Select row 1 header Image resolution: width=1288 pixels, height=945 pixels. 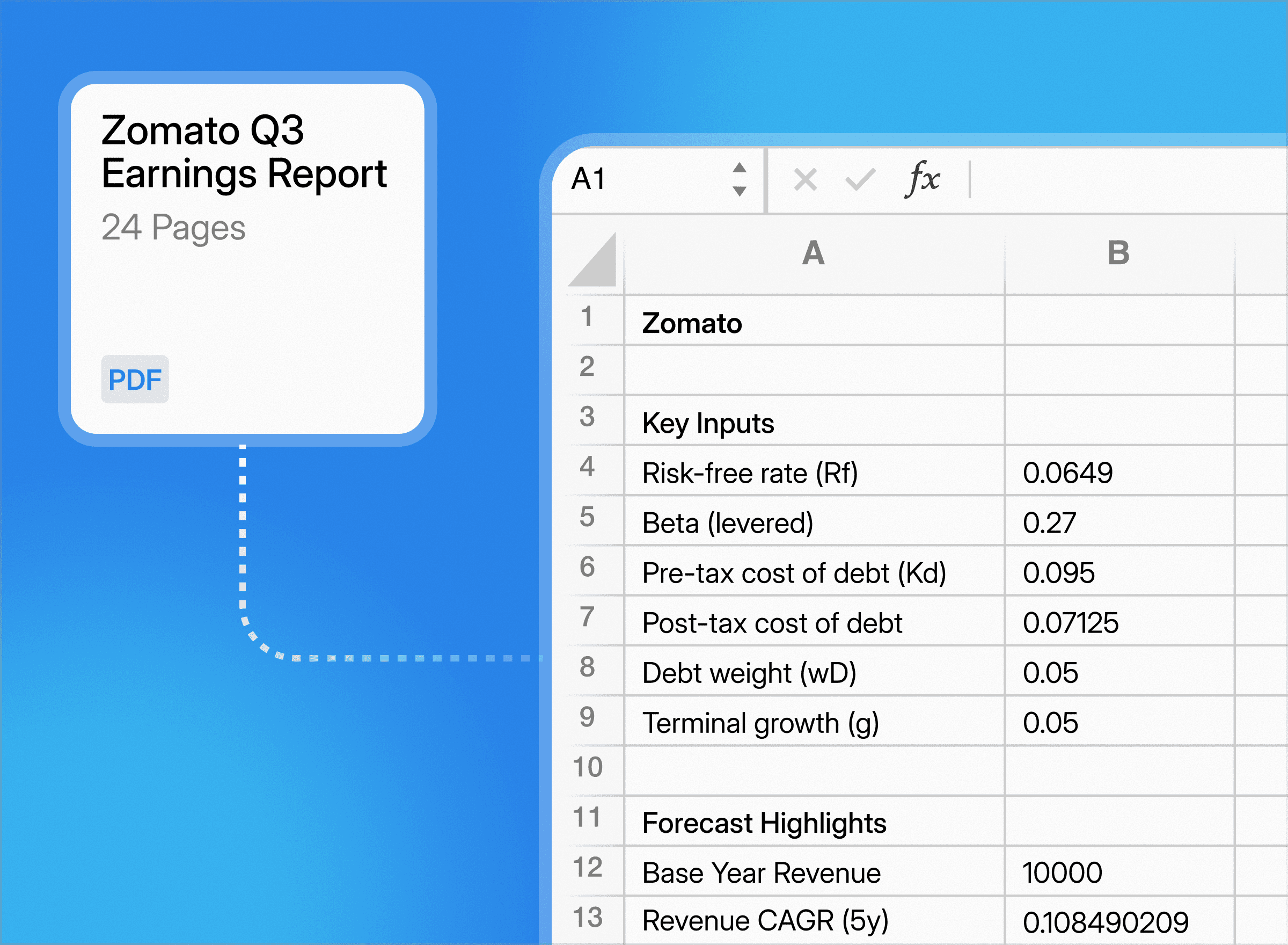pos(587,317)
